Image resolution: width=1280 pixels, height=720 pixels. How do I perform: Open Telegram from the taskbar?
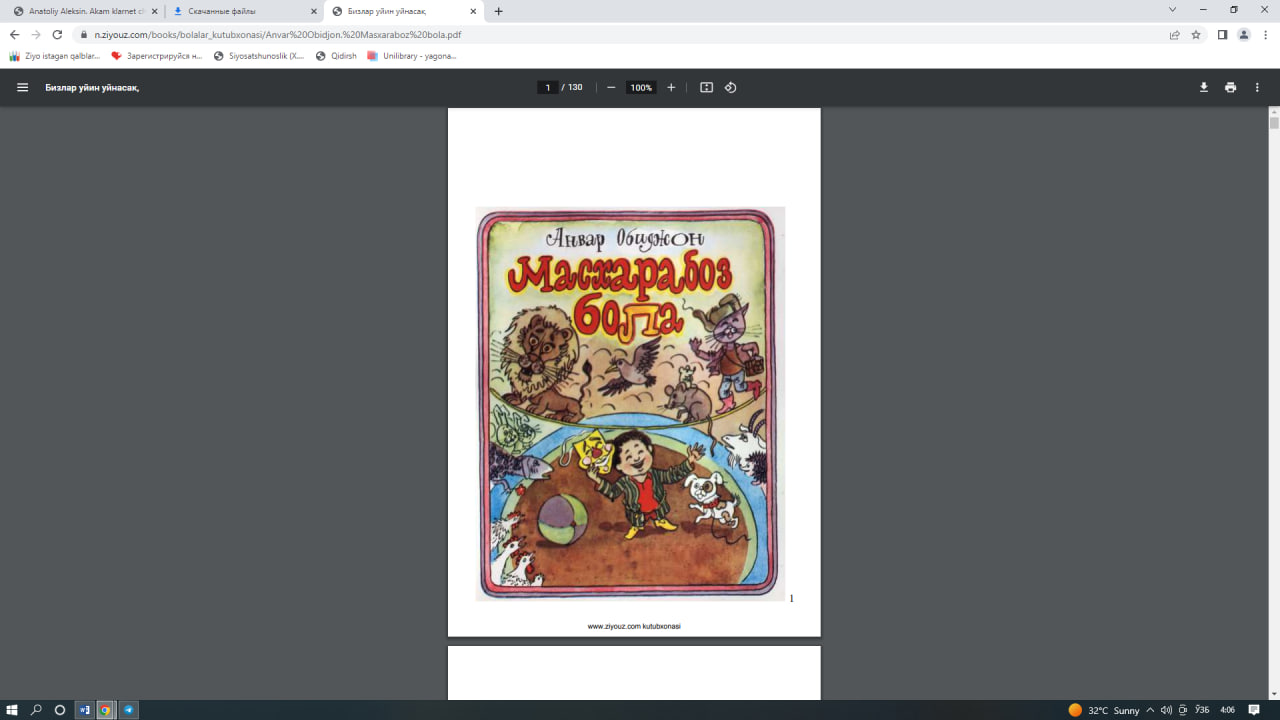pyautogui.click(x=128, y=710)
